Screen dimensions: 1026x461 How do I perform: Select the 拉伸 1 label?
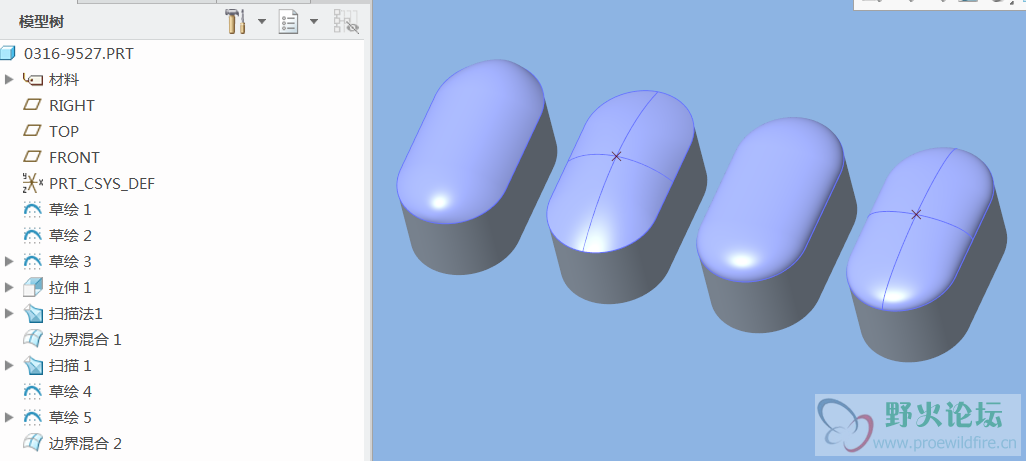coord(71,288)
